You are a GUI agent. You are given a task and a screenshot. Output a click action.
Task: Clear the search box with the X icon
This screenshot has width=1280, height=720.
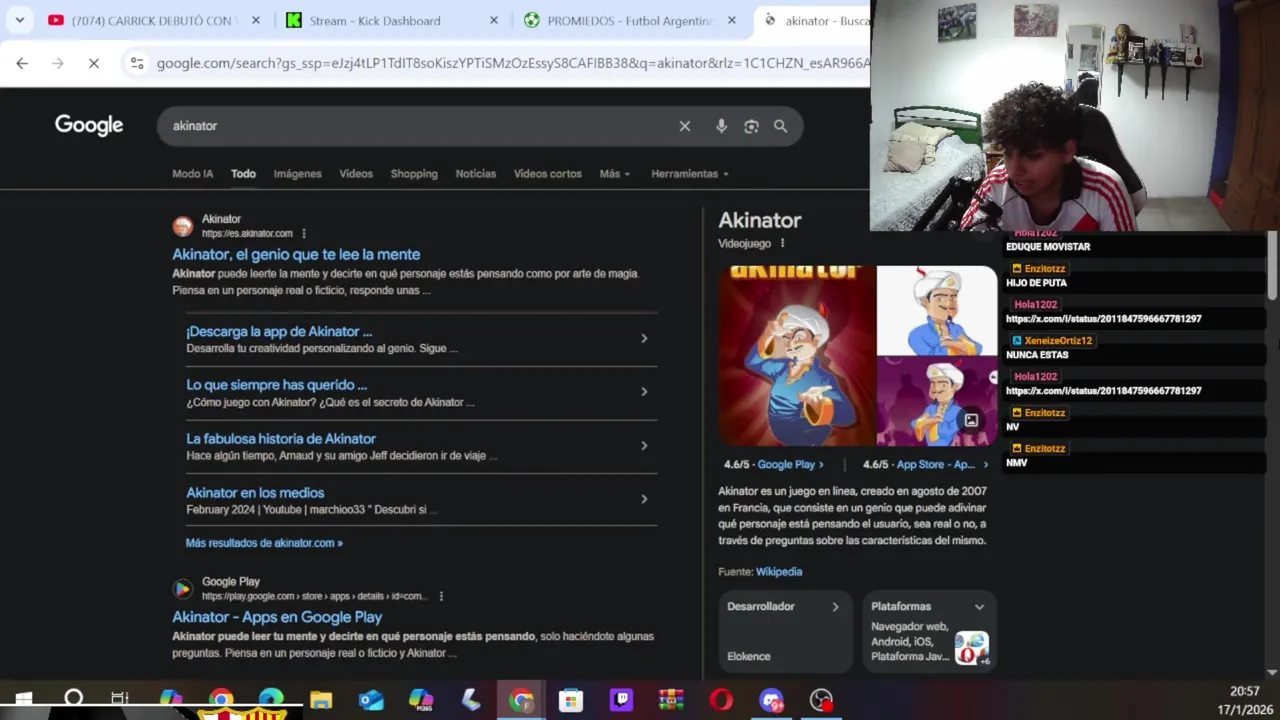point(685,126)
